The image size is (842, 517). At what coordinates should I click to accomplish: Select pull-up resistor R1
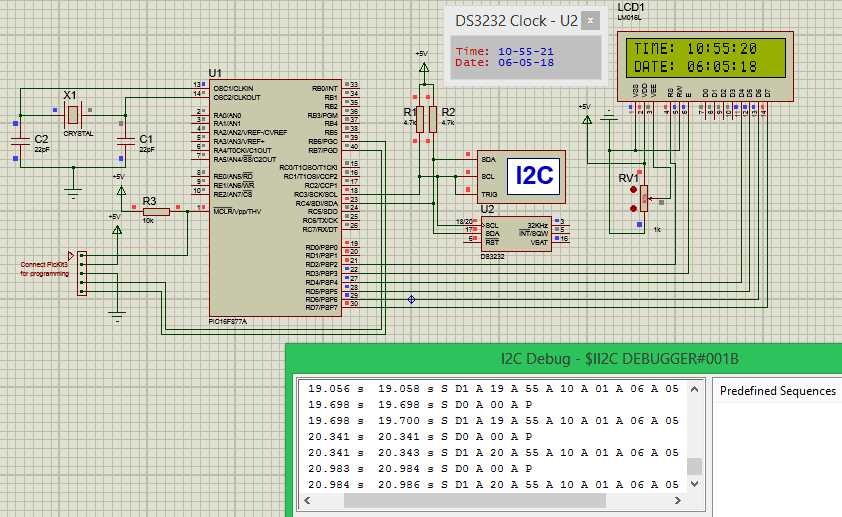click(420, 119)
